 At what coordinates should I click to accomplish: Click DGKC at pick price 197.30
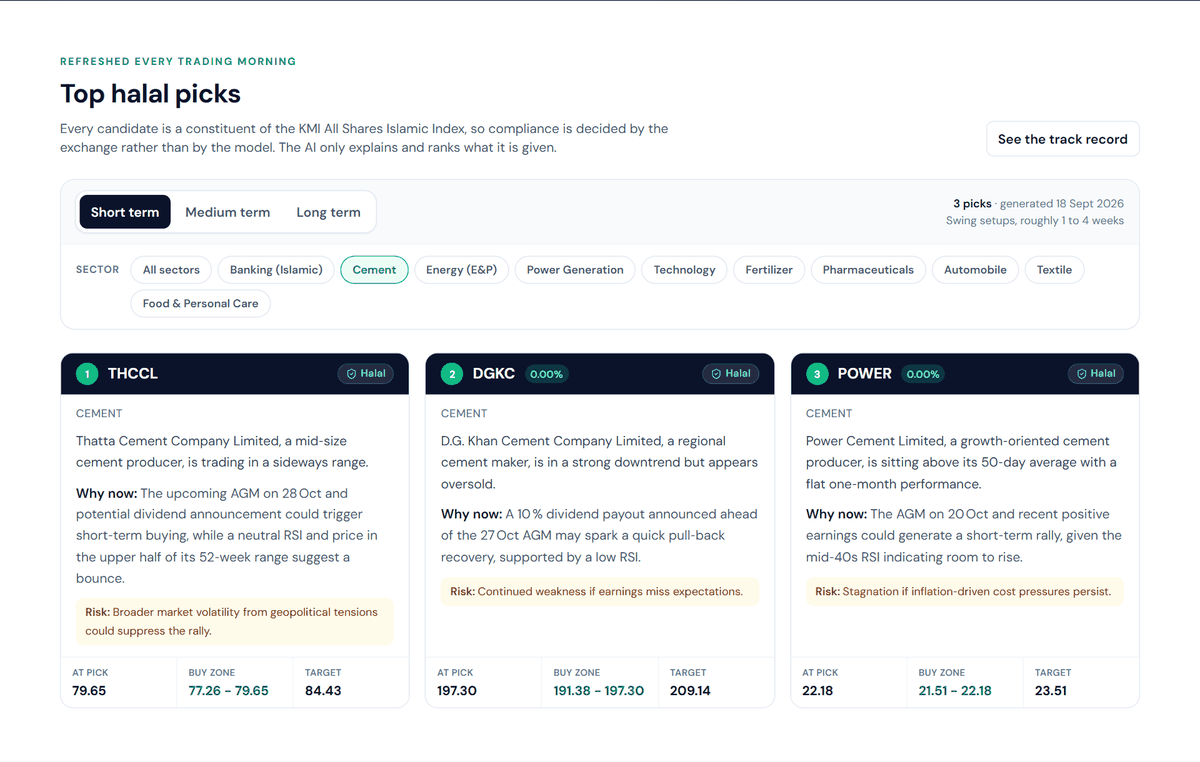[457, 691]
